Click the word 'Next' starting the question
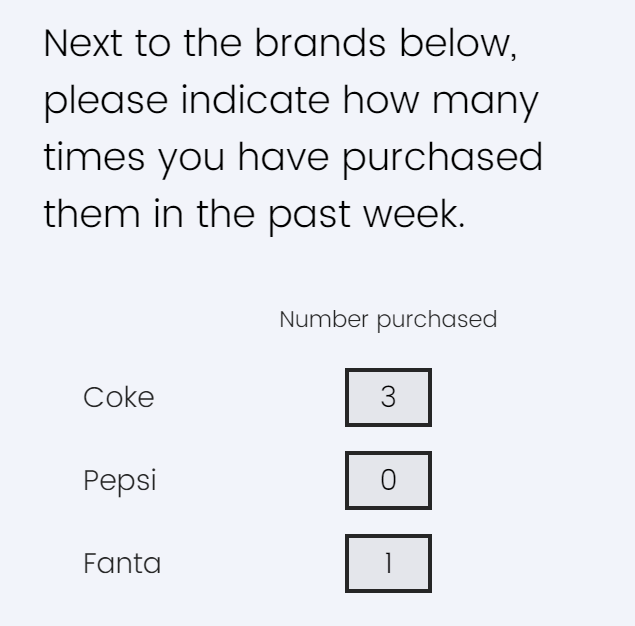The image size is (635, 626). pyautogui.click(x=83, y=43)
